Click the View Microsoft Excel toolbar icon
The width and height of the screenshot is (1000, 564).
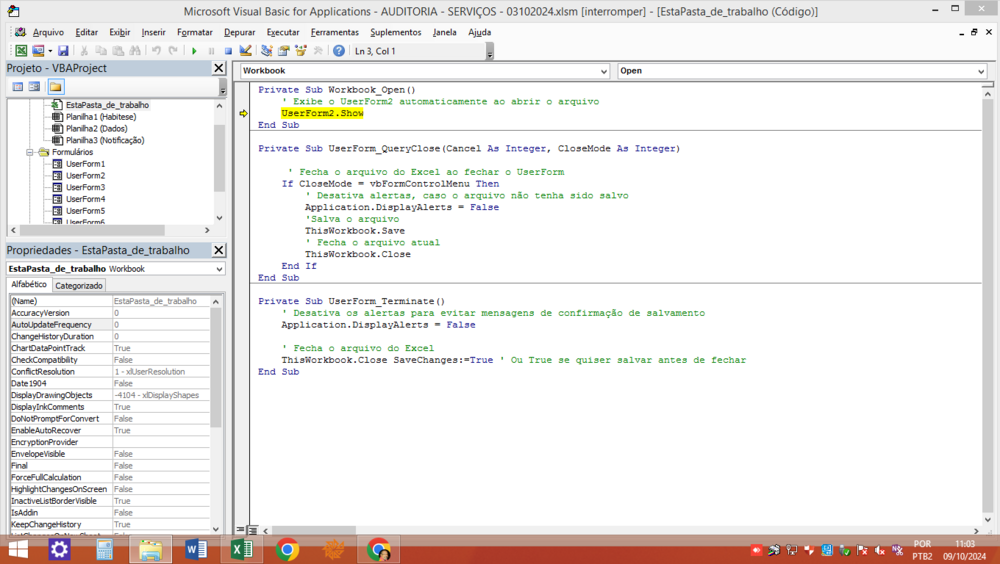(x=21, y=51)
